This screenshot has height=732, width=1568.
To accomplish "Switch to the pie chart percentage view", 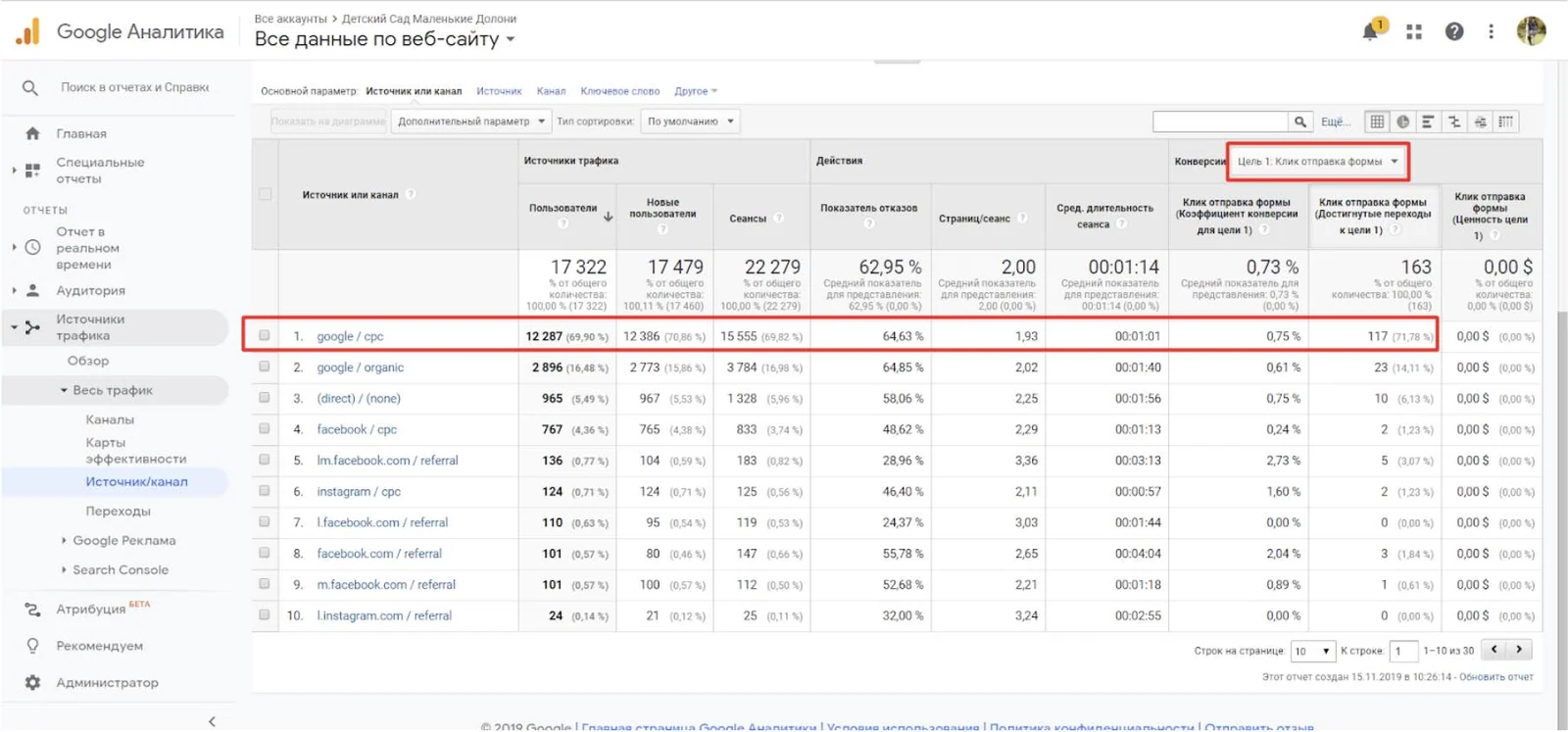I will pos(1403,122).
